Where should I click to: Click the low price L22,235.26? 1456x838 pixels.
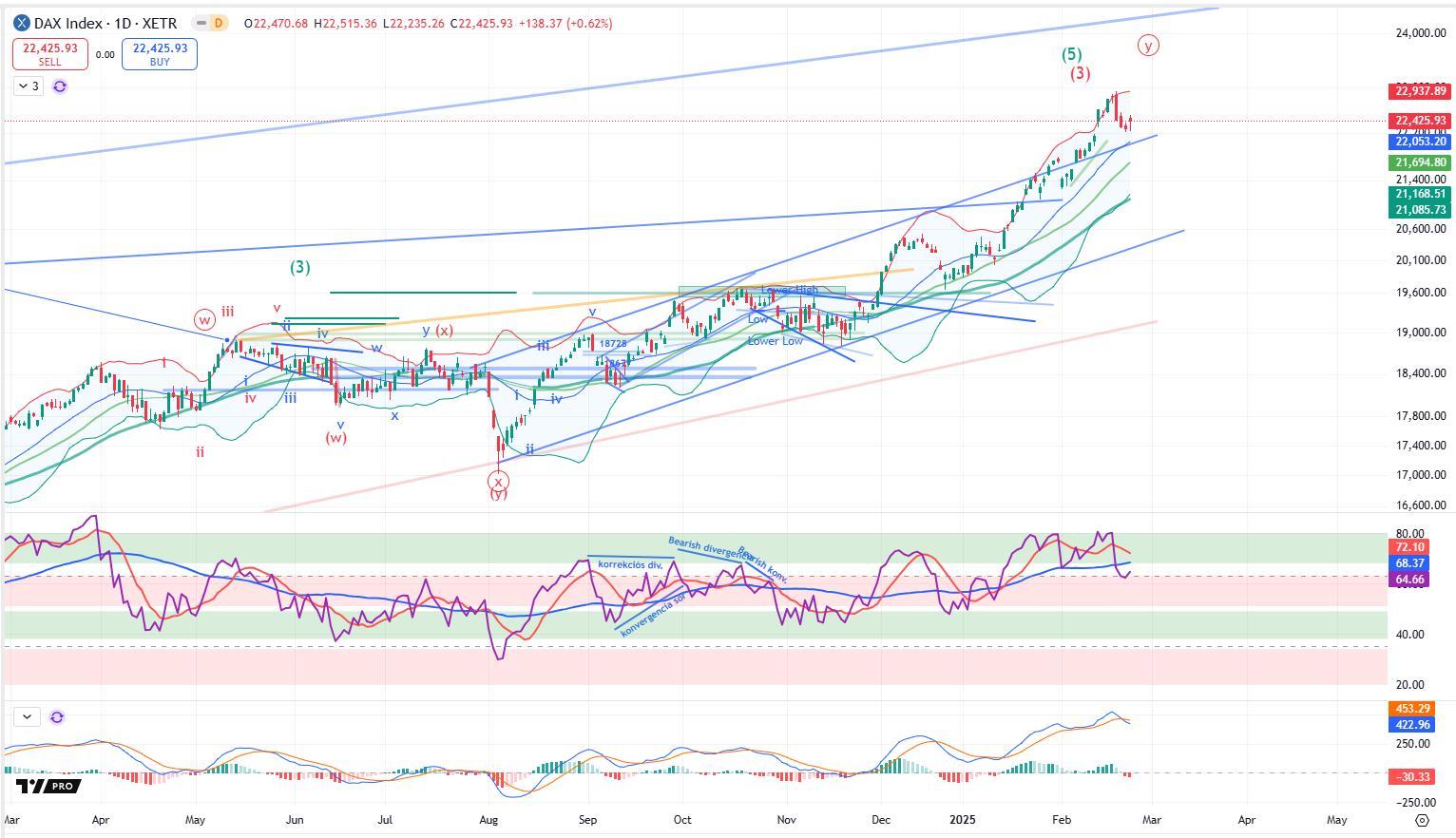pyautogui.click(x=413, y=23)
